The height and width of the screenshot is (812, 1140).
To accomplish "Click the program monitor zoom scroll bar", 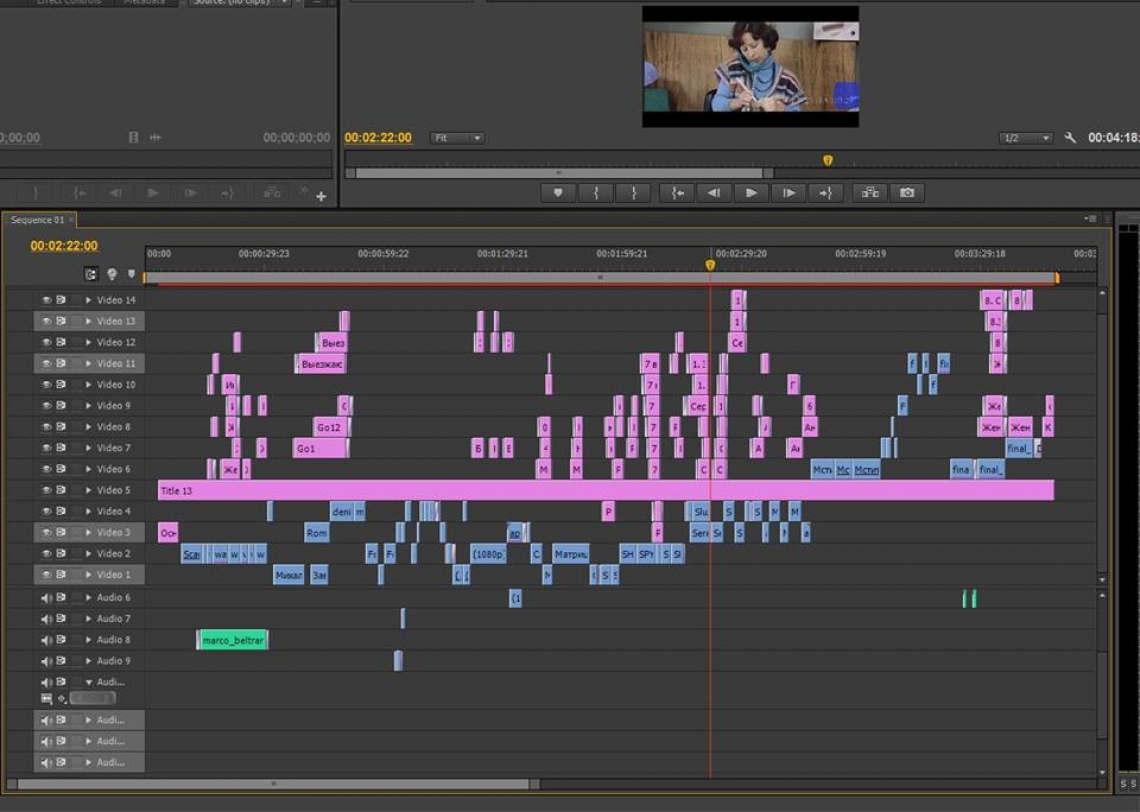I will pos(559,173).
